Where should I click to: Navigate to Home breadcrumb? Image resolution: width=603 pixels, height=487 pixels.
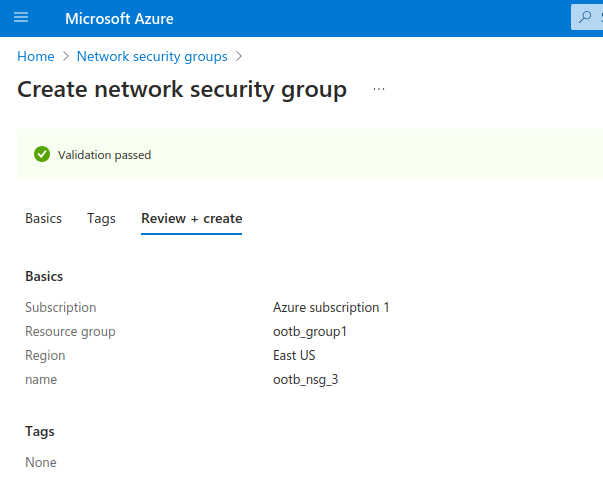35,57
